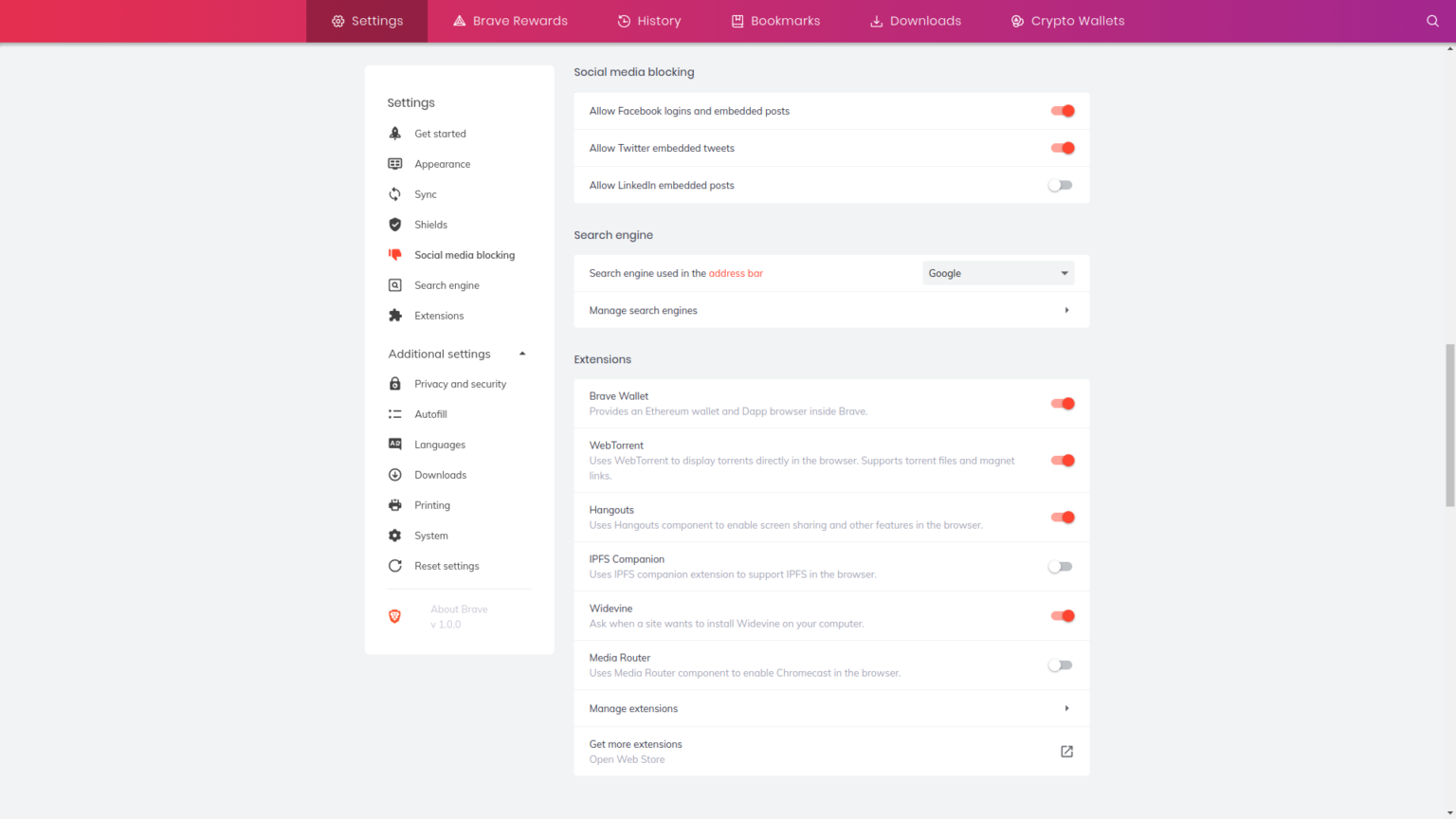The width and height of the screenshot is (1456, 819).
Task: Open the Crypto Wallets tab
Action: point(1067,21)
